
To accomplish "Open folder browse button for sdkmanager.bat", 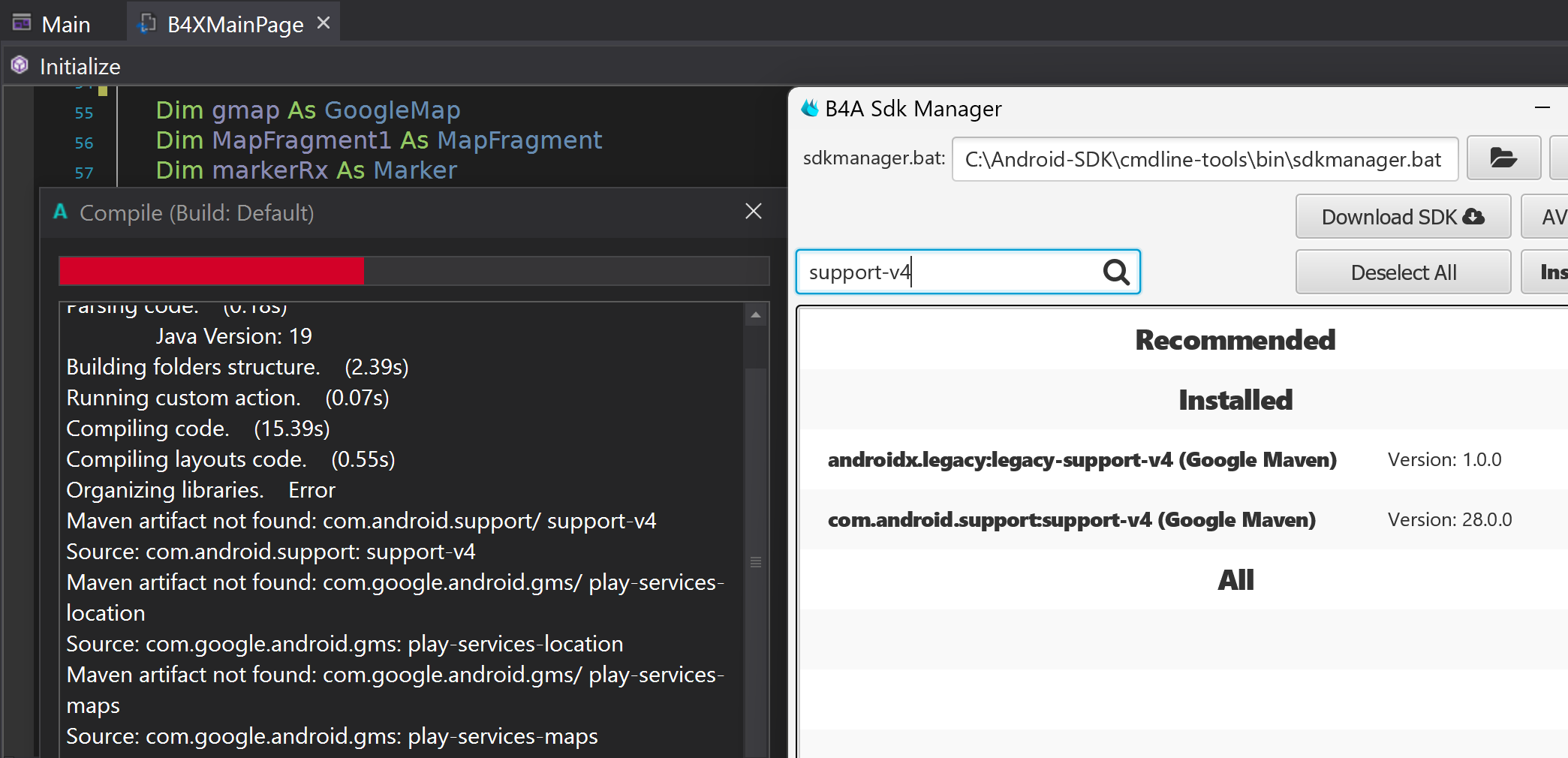I will pos(1503,158).
